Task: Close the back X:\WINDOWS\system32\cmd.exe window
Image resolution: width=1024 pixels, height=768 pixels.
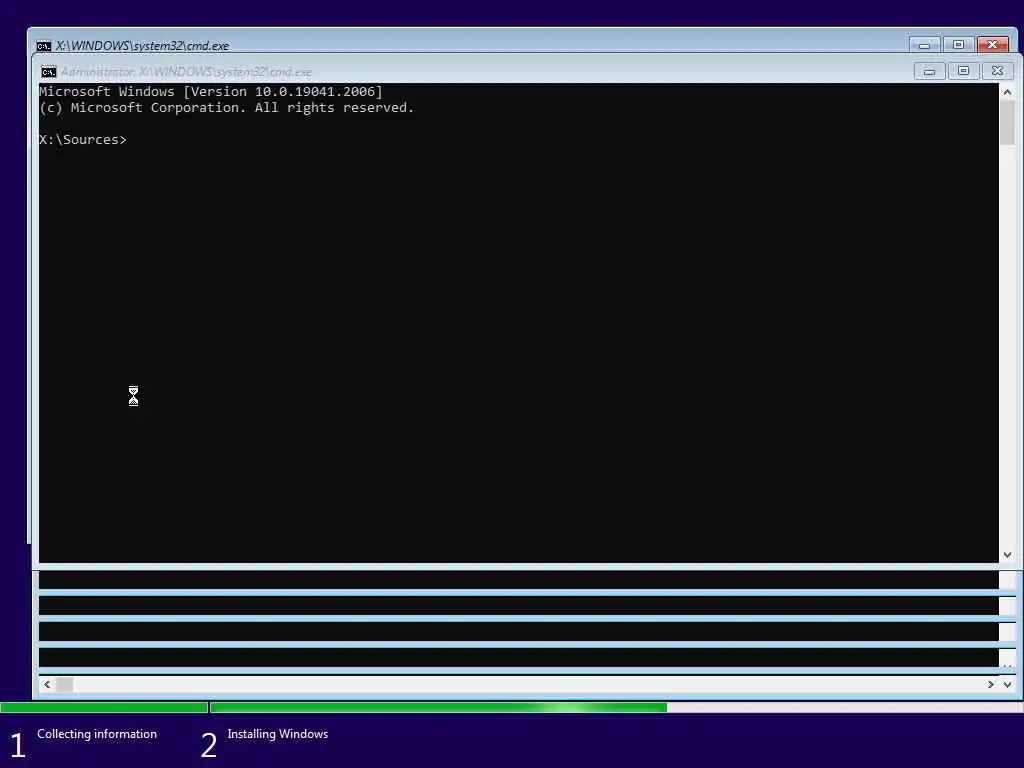Action: [993, 45]
